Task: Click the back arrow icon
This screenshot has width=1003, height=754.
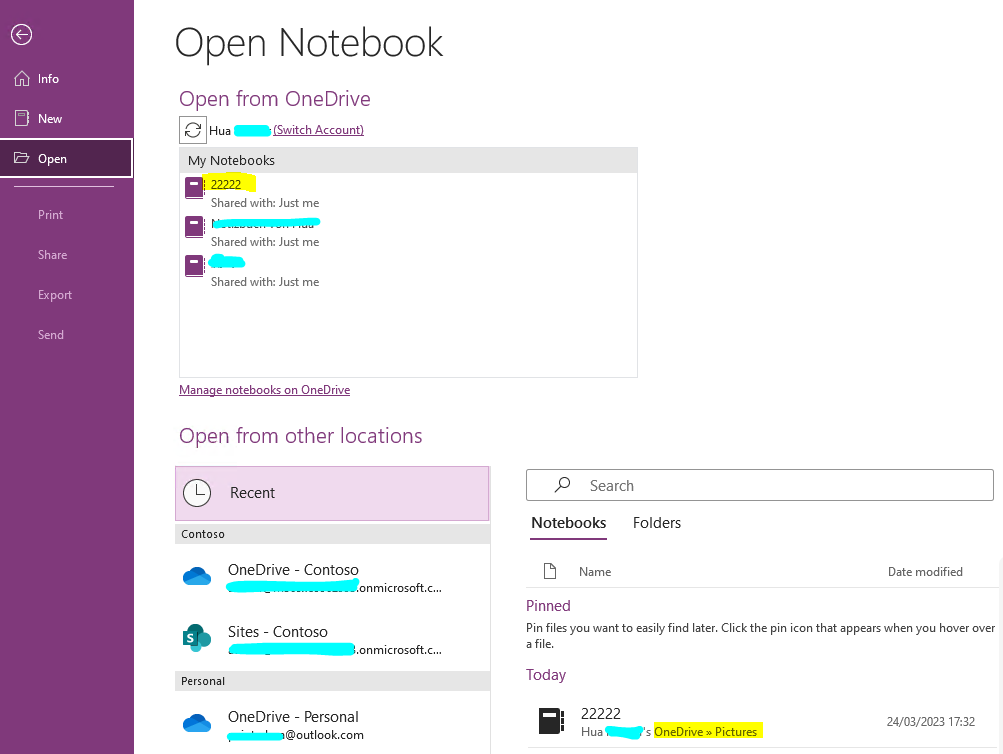Action: (22, 35)
